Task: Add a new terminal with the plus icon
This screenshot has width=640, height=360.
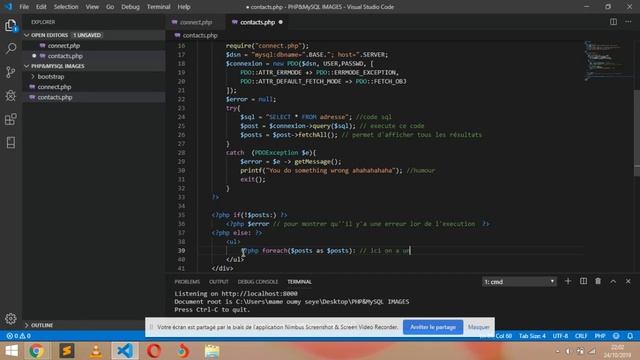Action: (x=568, y=281)
